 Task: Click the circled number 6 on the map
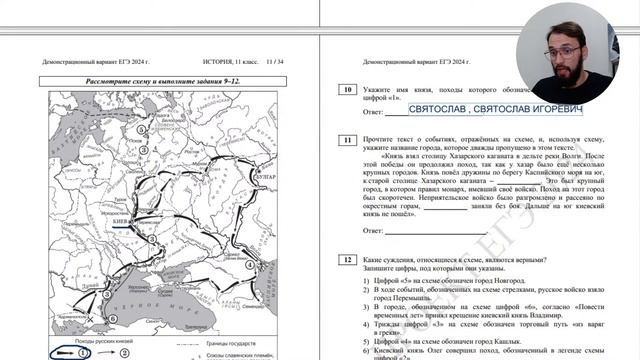pos(113,319)
